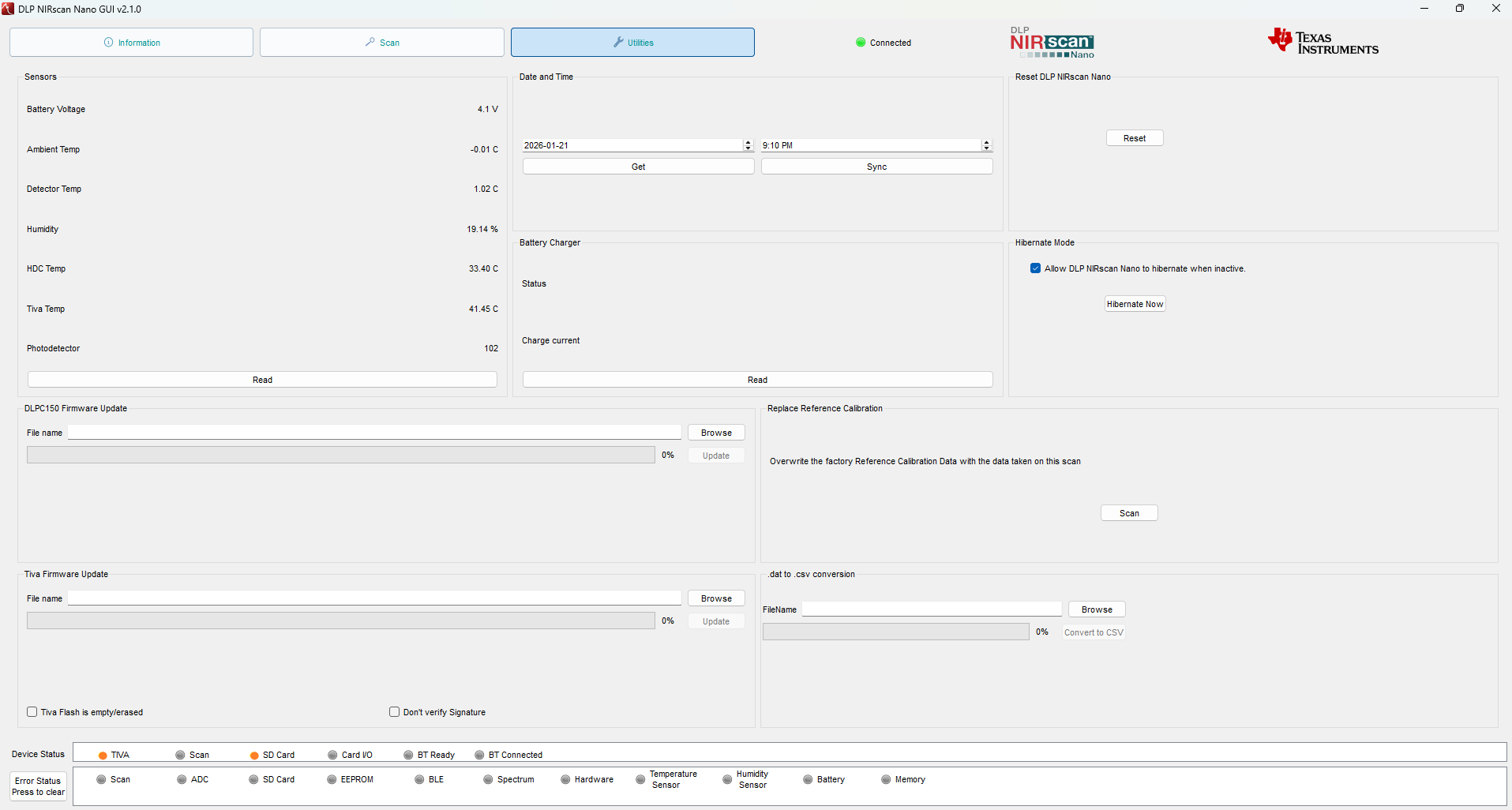The image size is (1512, 810).
Task: Check the Don't verify Signature option
Action: (395, 712)
